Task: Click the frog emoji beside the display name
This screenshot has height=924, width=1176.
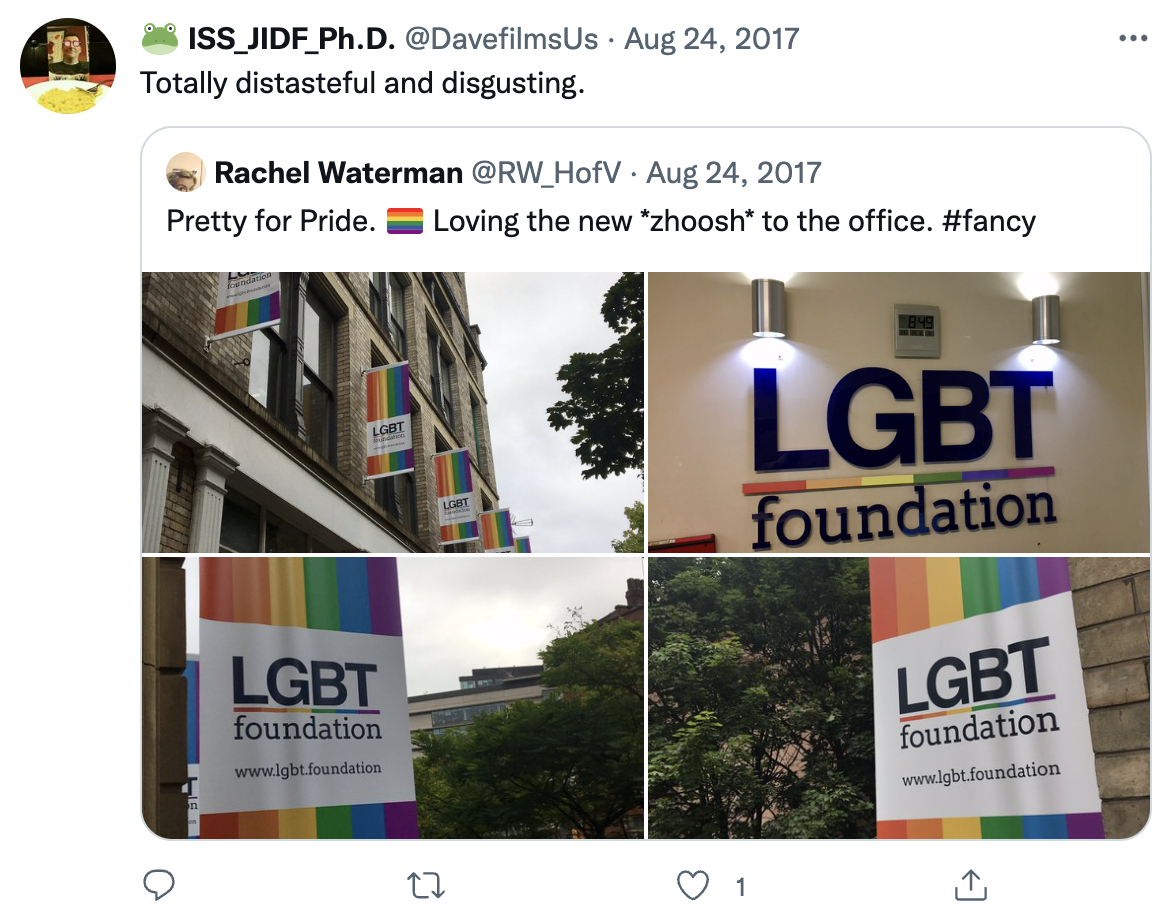Action: 160,38
